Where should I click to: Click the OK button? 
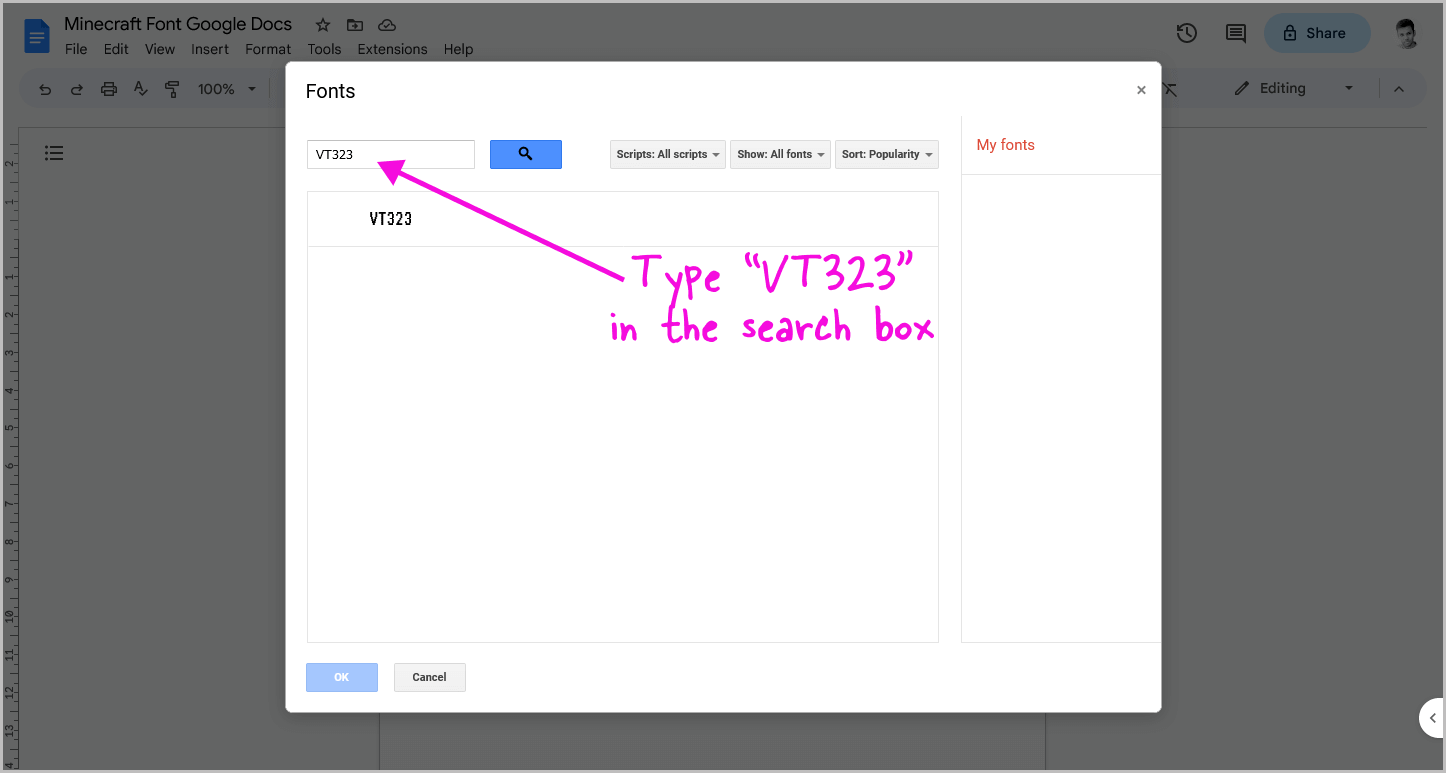(x=342, y=677)
